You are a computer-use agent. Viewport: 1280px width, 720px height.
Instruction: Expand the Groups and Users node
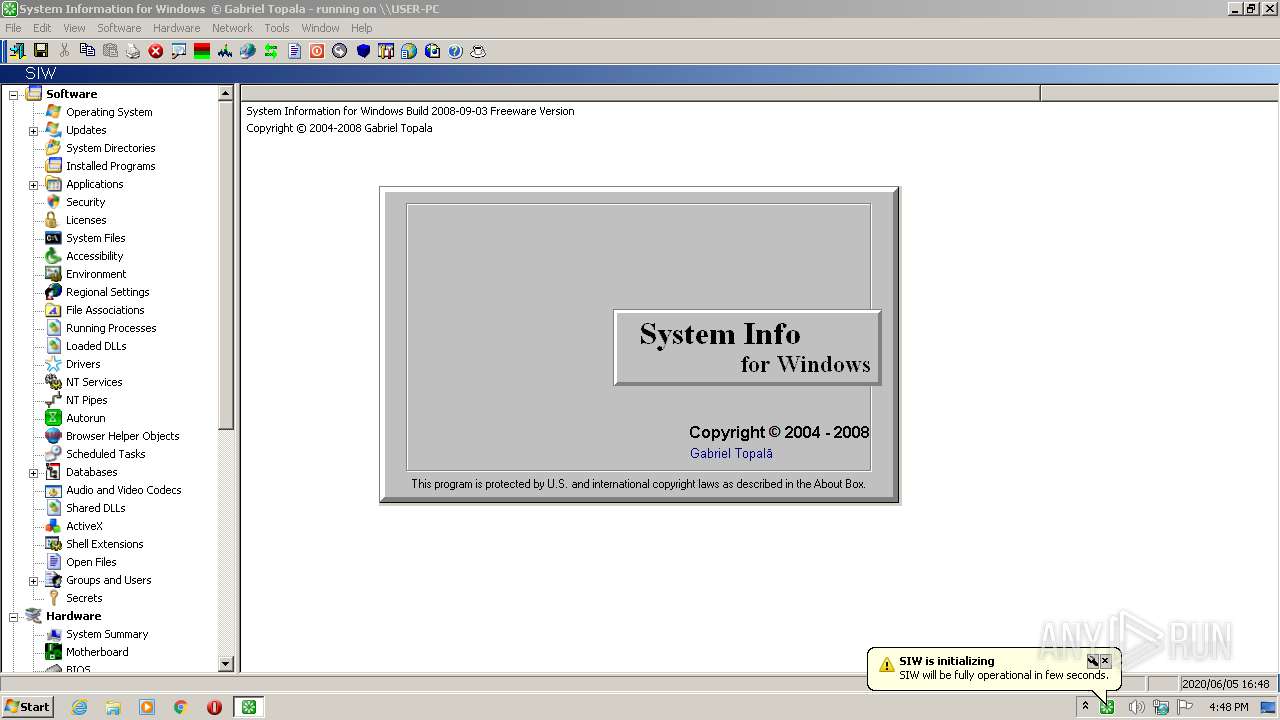(x=33, y=580)
